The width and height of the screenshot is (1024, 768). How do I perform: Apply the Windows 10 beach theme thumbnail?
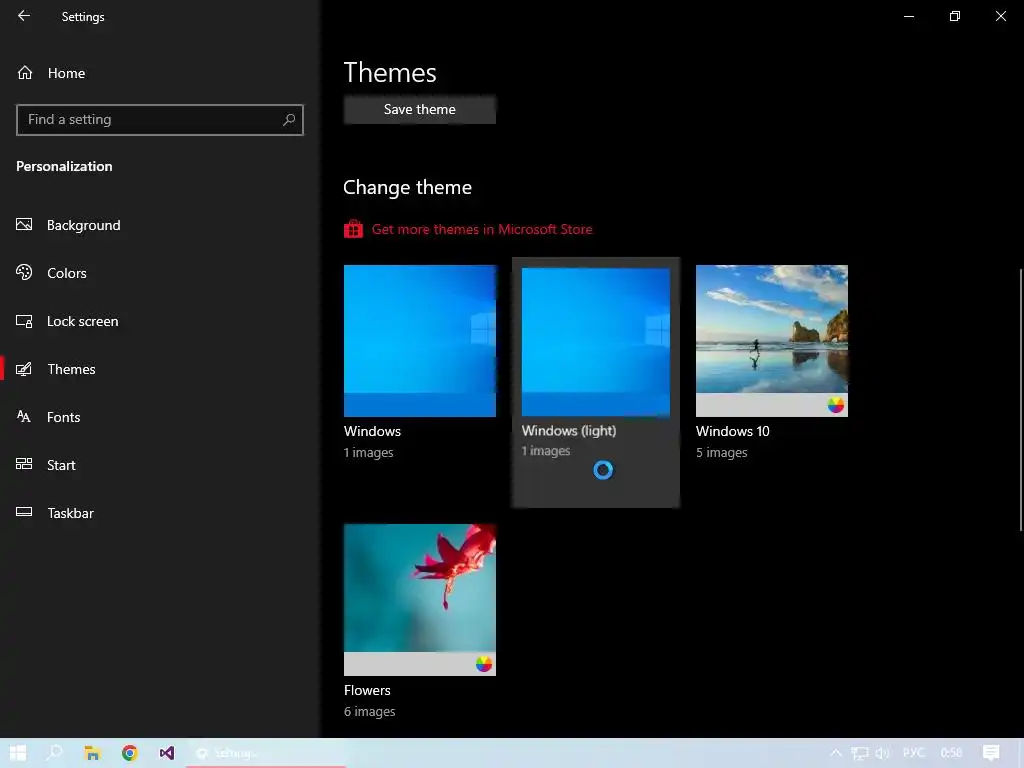(772, 341)
